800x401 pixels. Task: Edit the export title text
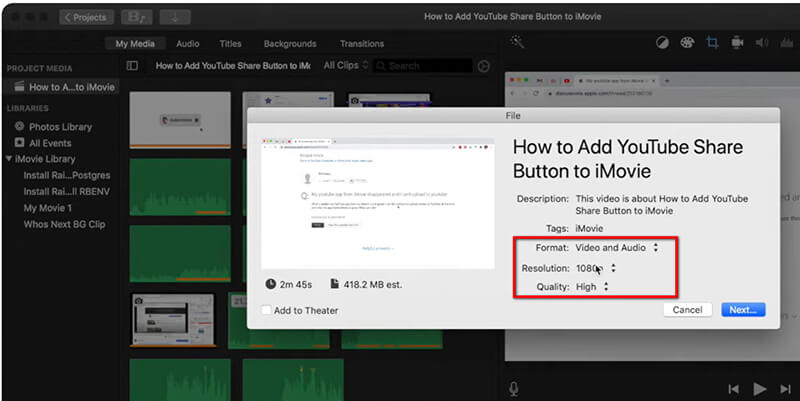628,159
